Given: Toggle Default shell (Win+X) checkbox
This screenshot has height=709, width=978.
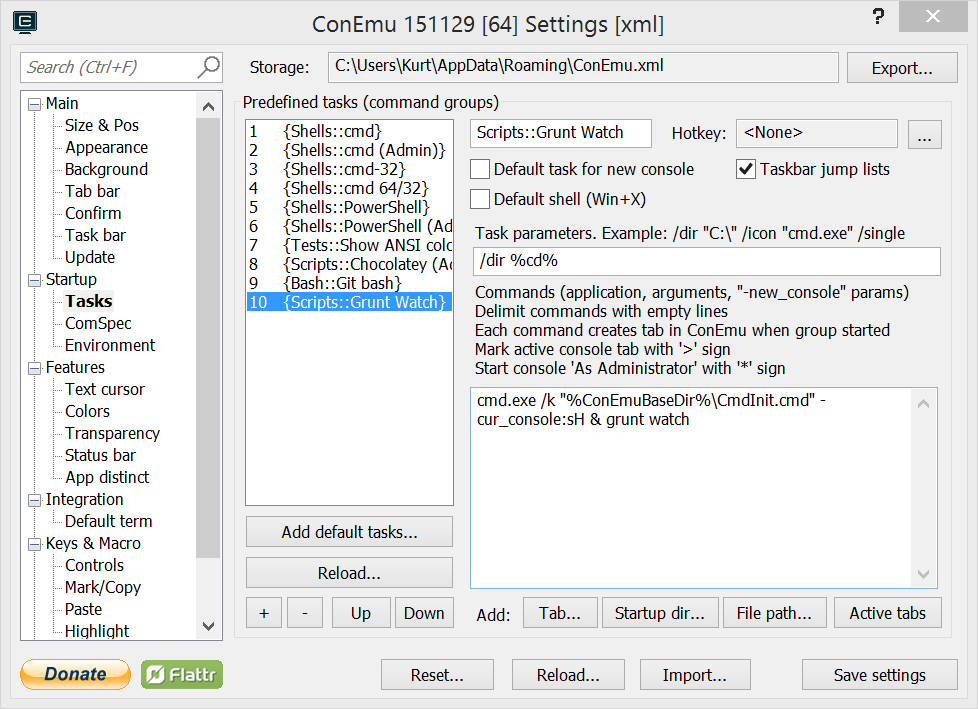Looking at the screenshot, I should pyautogui.click(x=480, y=199).
